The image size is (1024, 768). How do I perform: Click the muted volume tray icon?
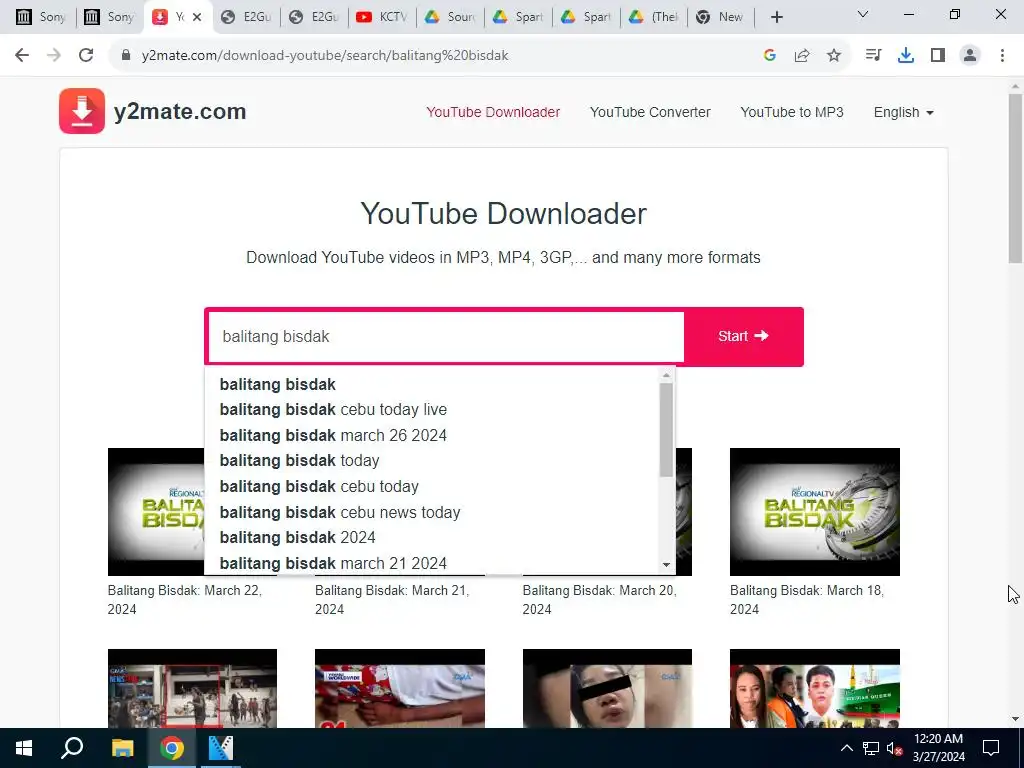(x=894, y=748)
